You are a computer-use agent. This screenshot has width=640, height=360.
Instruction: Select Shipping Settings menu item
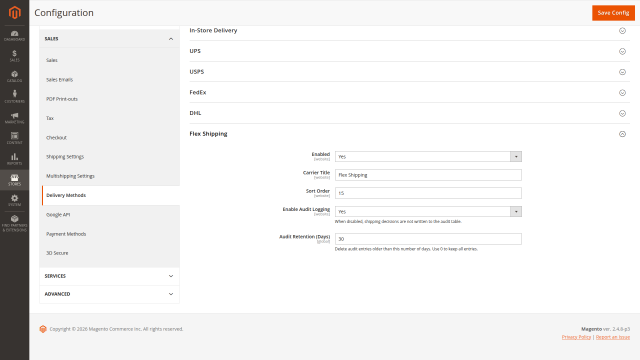[x=65, y=157]
